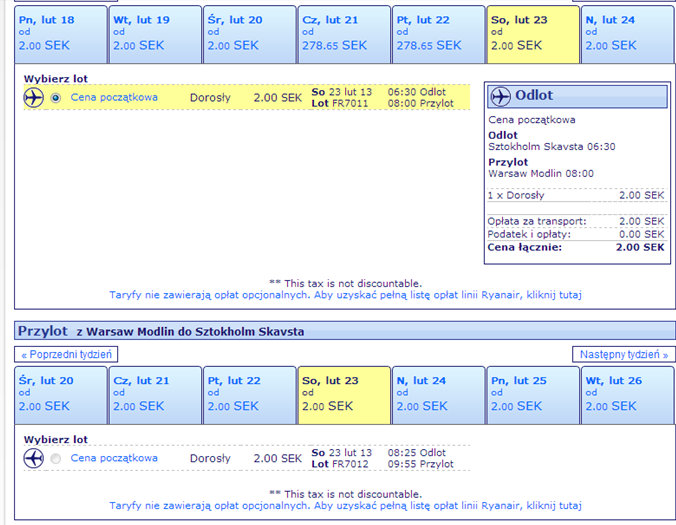676x525 pixels.
Task: Click the Cena łącznie total 2.00 SEK
Action: (x=640, y=247)
